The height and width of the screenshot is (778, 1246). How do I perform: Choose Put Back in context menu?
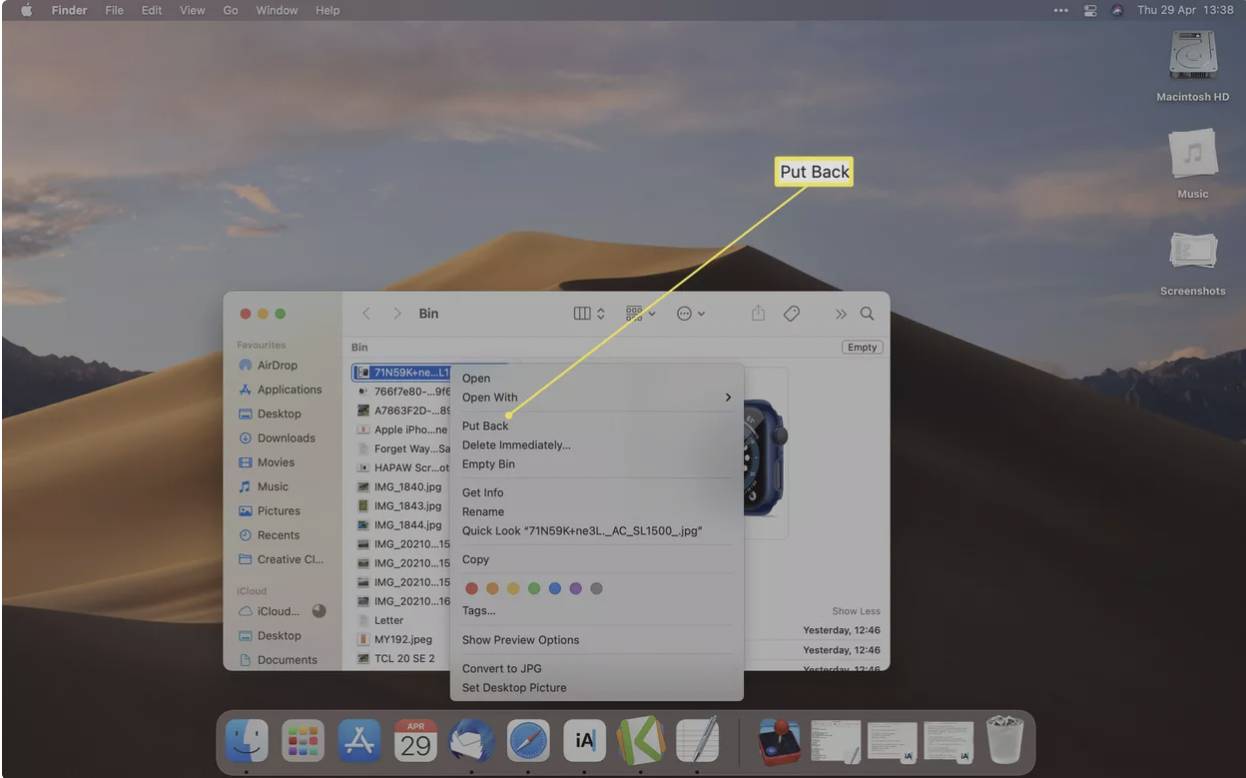485,426
